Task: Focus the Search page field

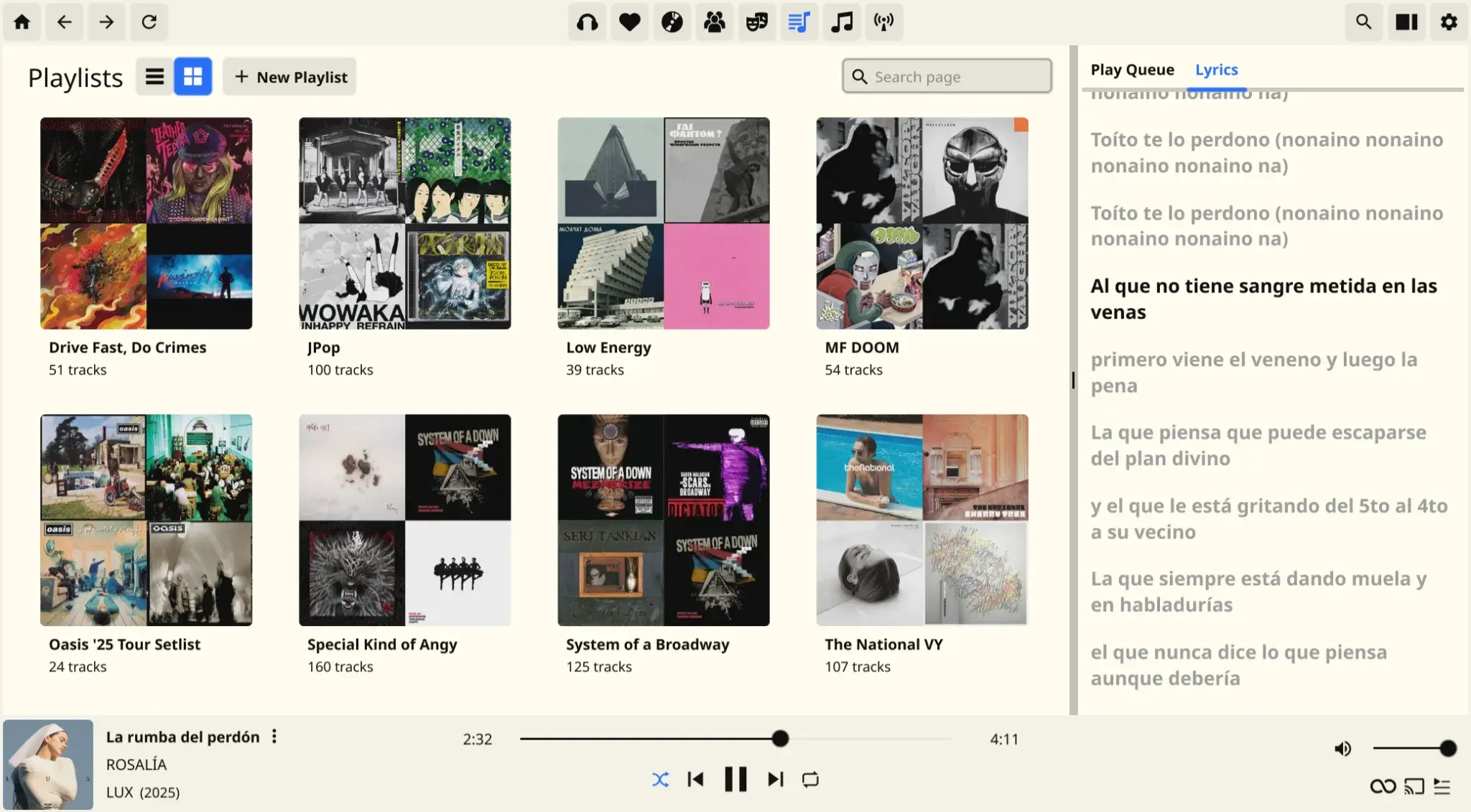Action: pos(947,76)
